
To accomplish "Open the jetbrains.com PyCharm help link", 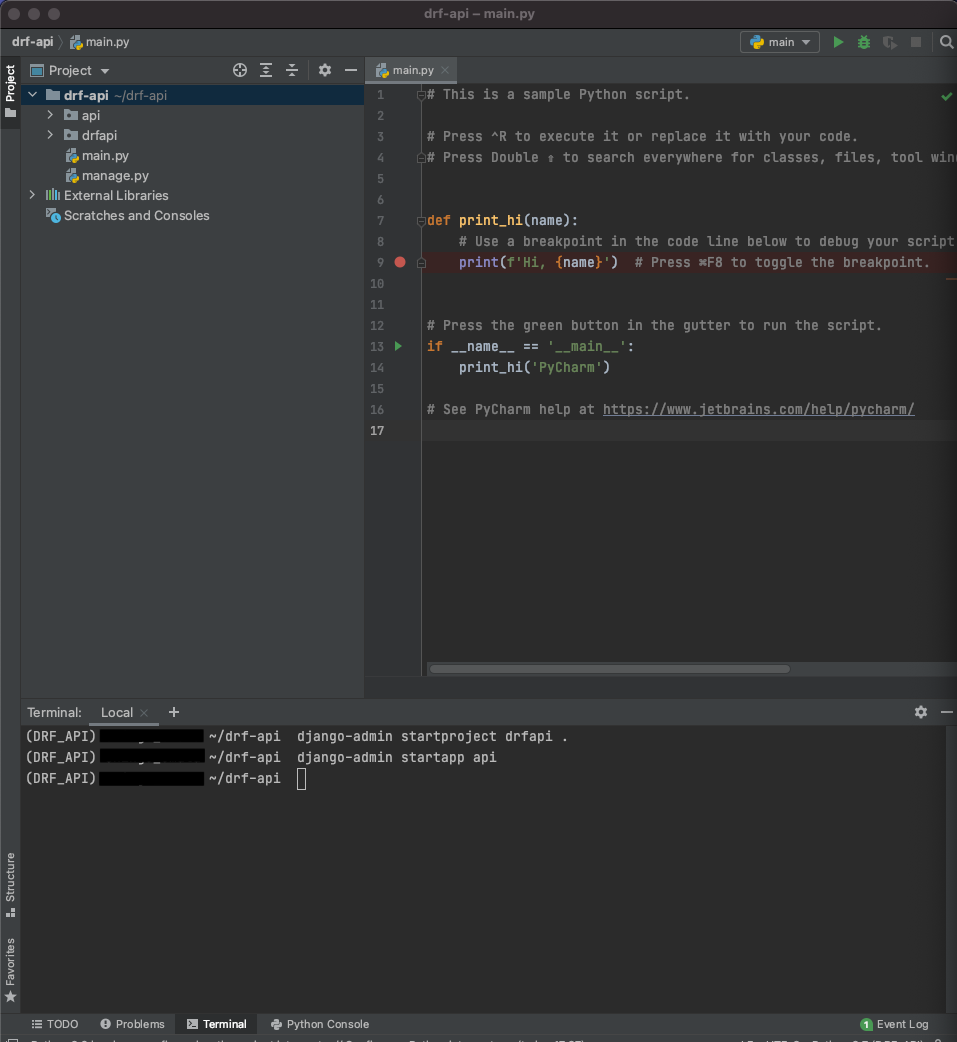I will point(758,409).
